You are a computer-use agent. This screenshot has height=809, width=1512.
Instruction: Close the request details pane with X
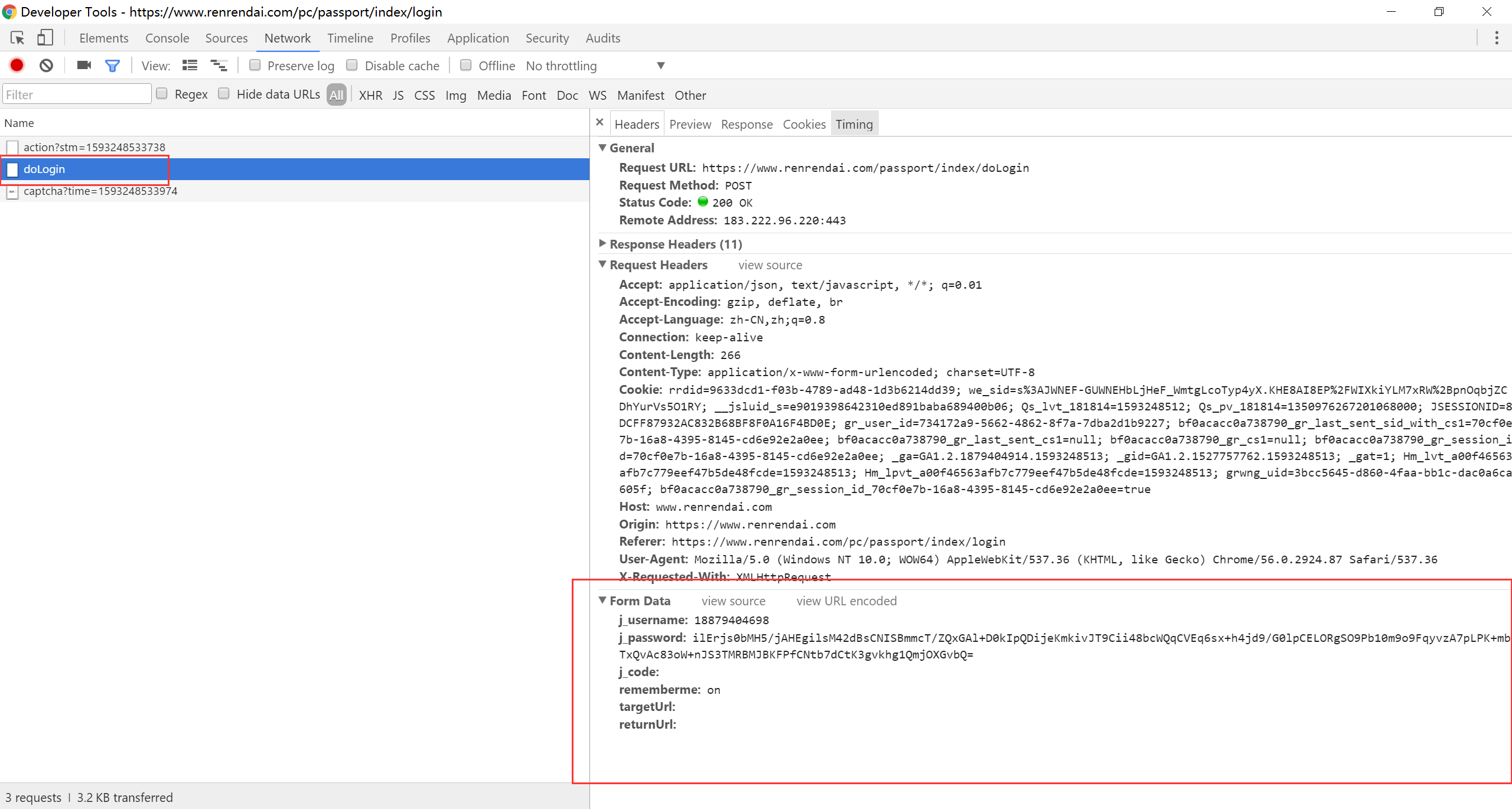(x=599, y=122)
